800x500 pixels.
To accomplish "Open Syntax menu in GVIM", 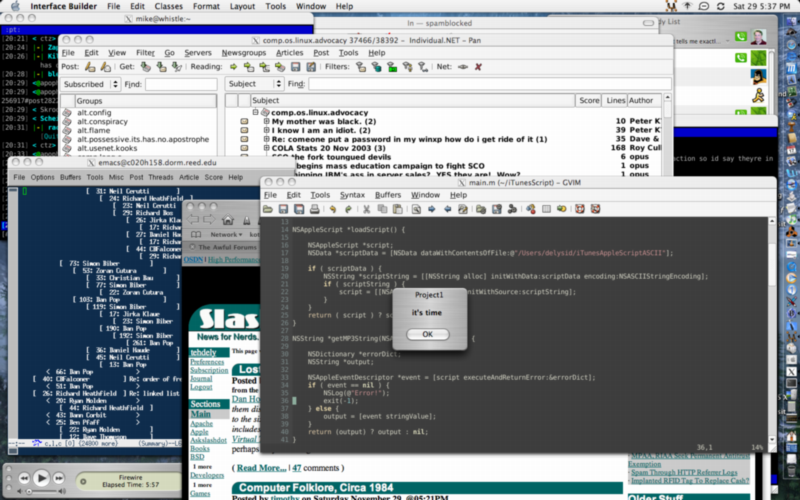I will tap(352, 195).
